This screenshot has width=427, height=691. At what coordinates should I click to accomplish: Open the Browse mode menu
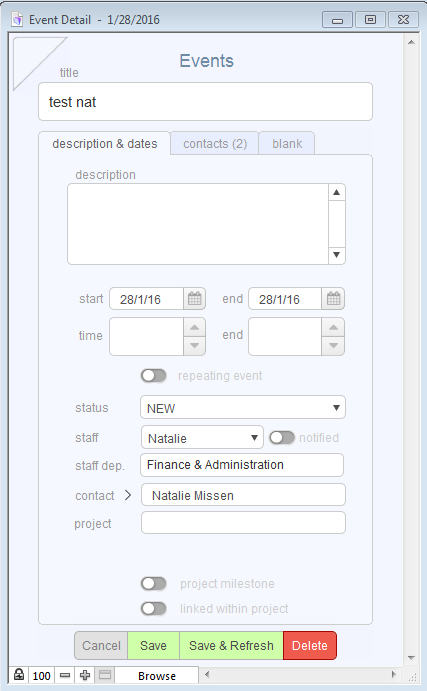click(x=157, y=676)
